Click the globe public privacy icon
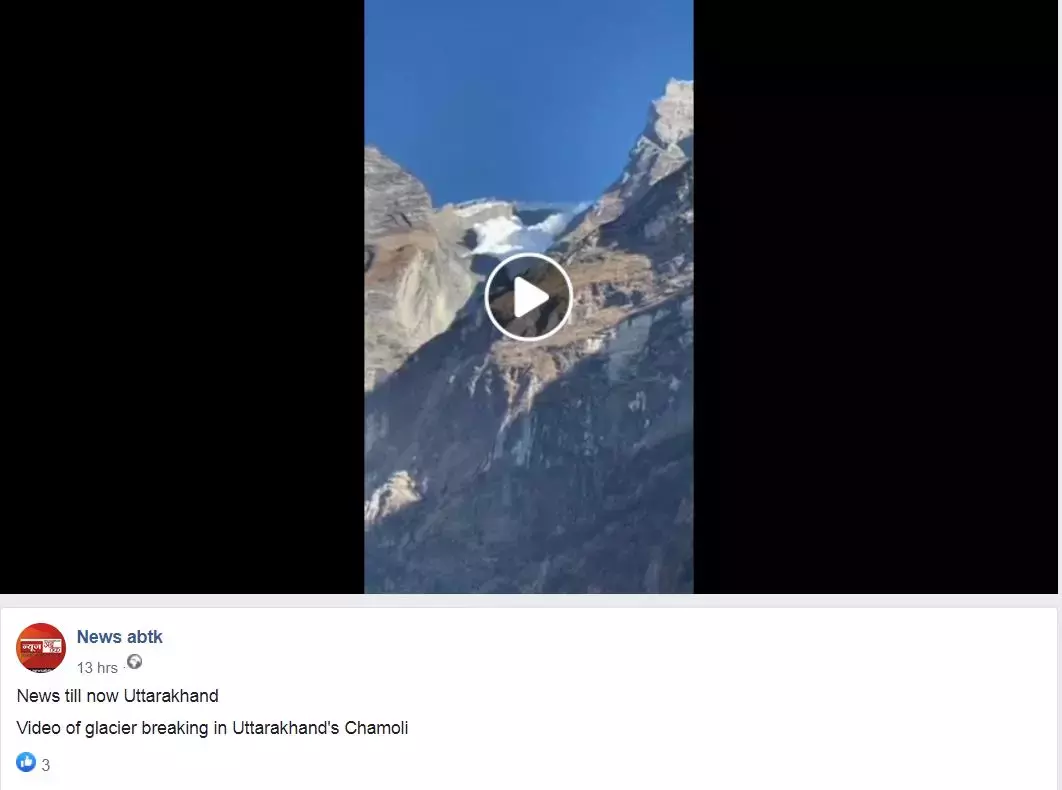 tap(134, 662)
